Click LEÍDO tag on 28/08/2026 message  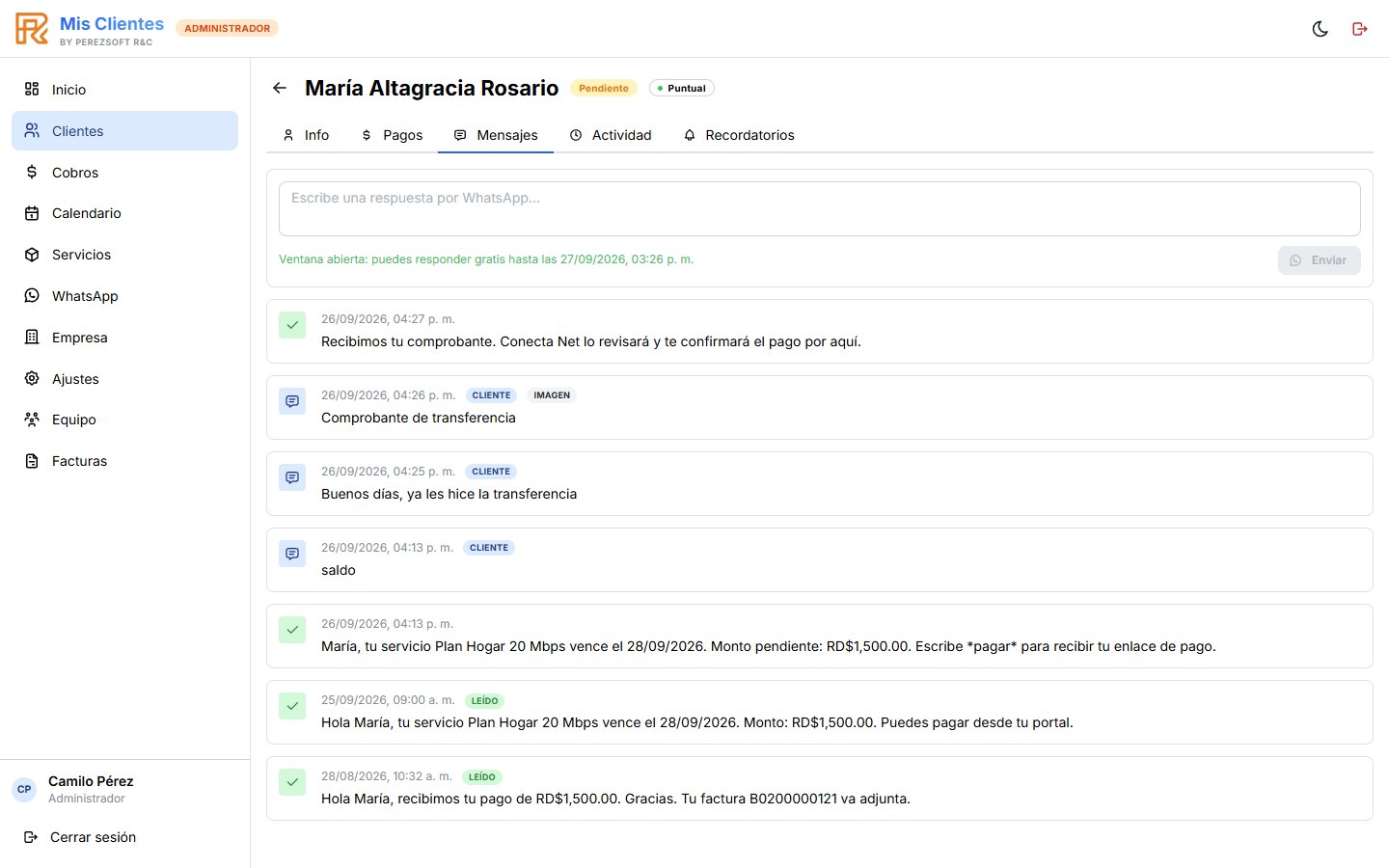tap(482, 777)
